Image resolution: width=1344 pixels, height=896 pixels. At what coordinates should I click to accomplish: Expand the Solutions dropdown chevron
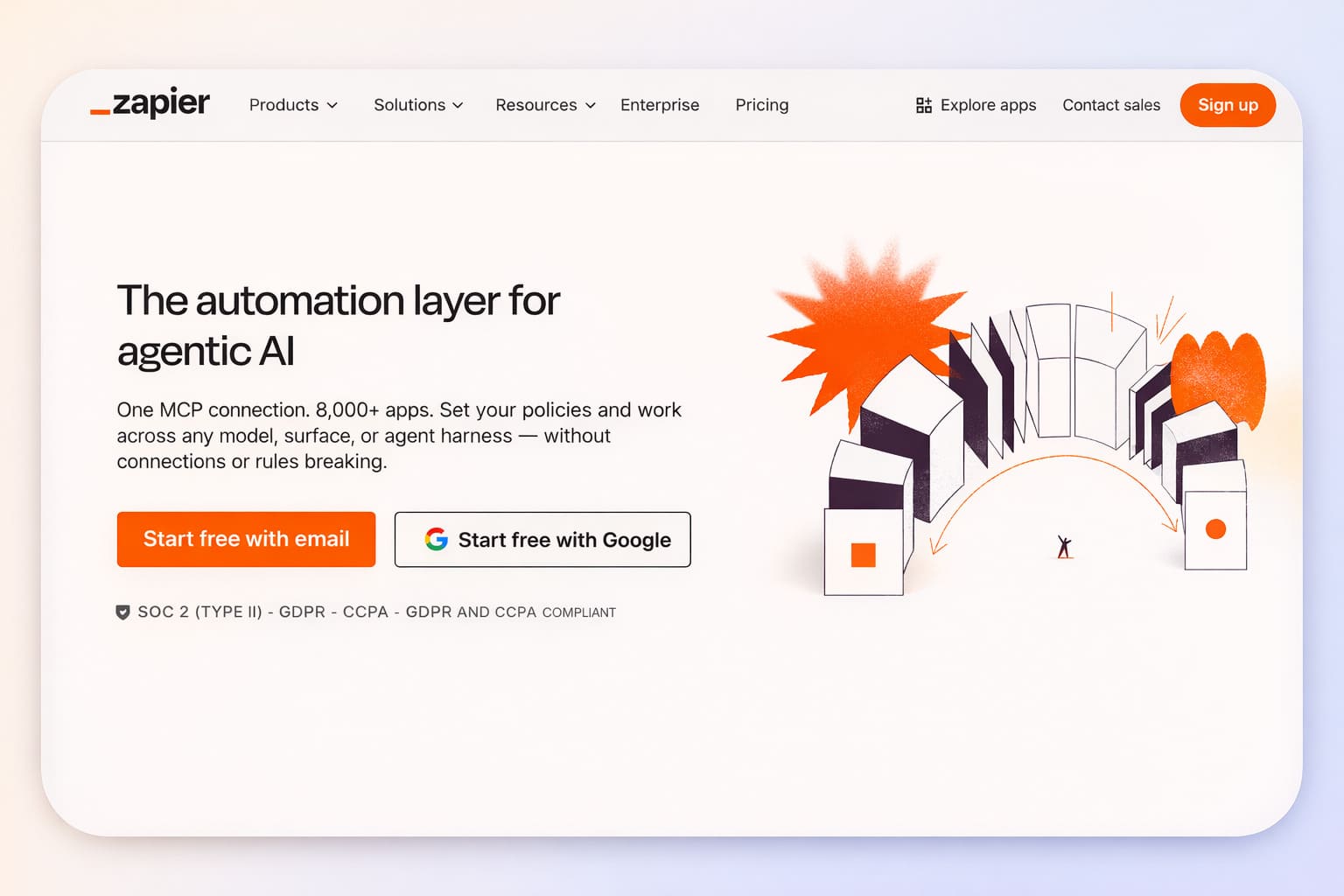click(x=458, y=105)
